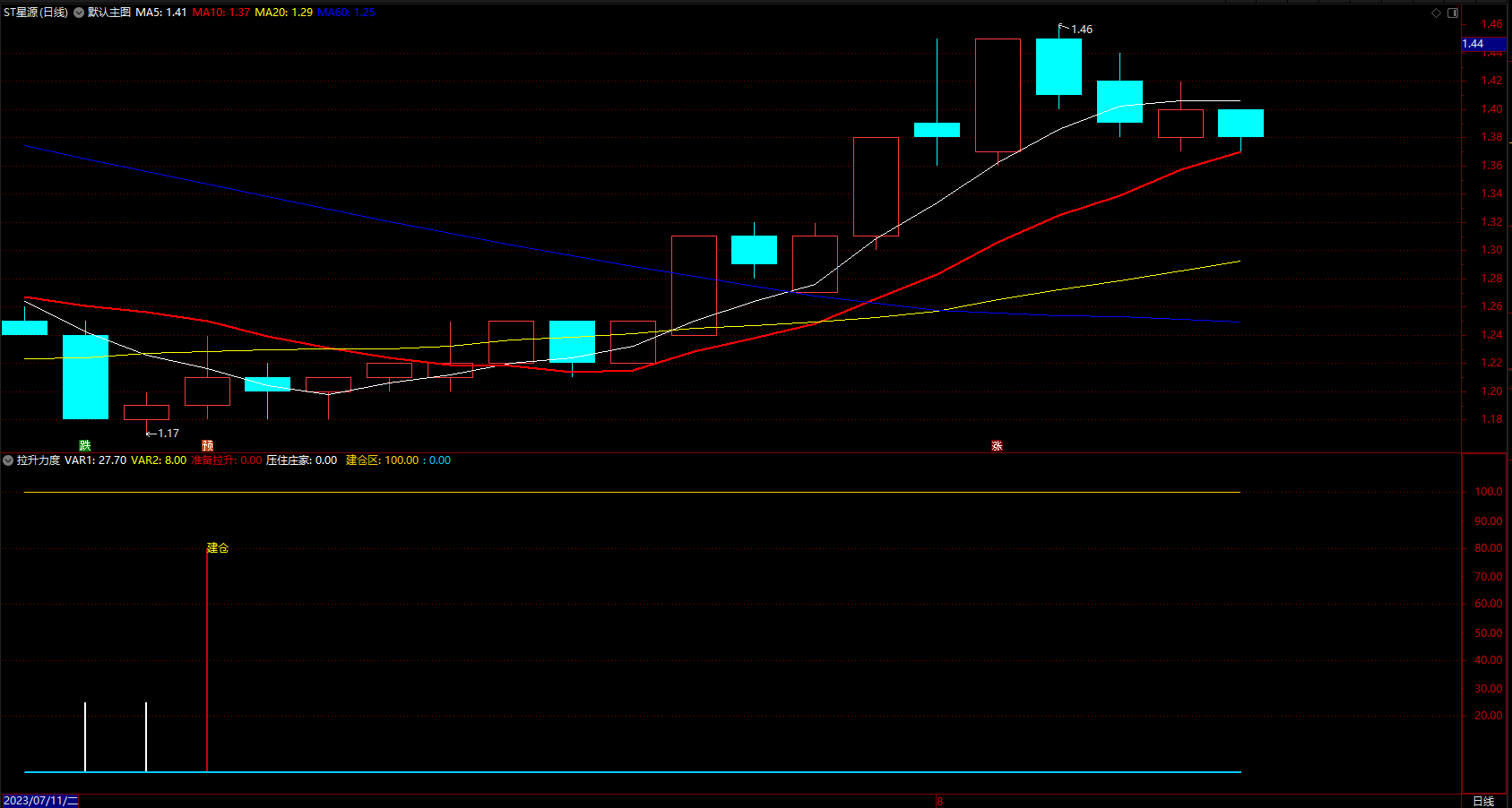Click the 20.00 level on the indicator axis
1512x808 pixels.
coord(1489,716)
